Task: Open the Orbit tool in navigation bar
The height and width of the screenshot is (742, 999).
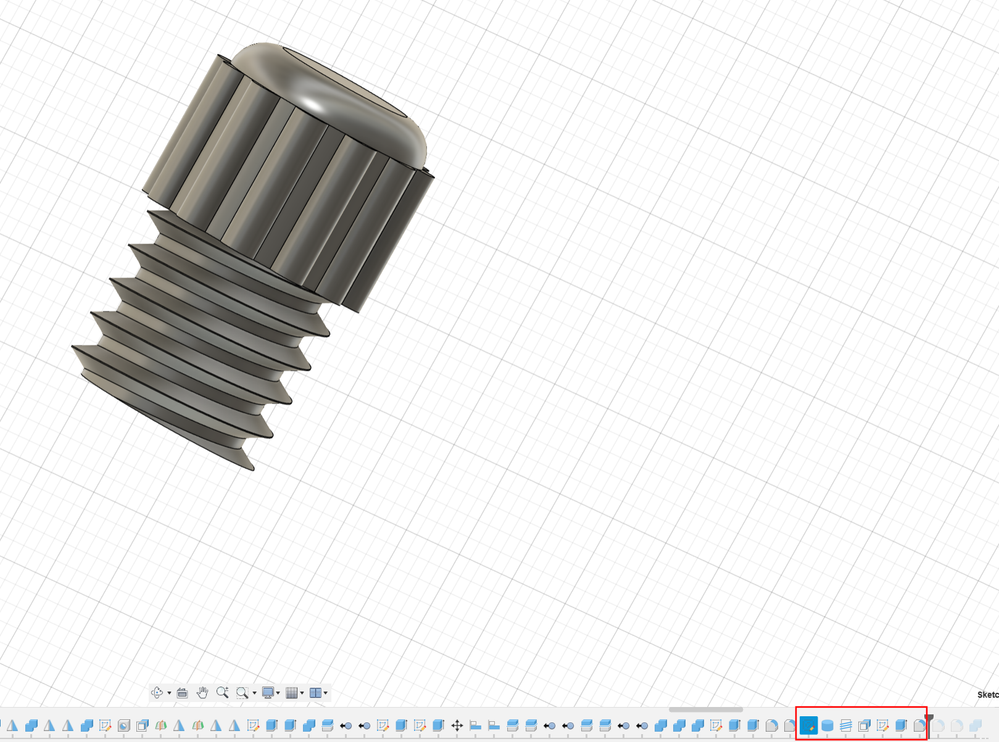Action: pos(157,692)
